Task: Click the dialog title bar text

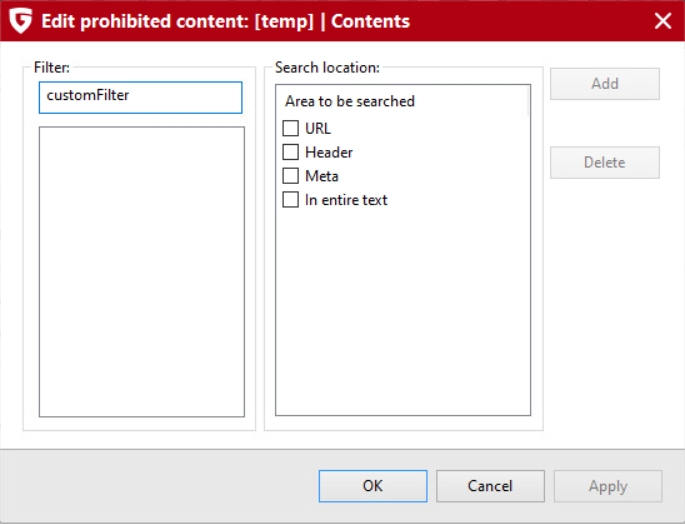Action: (x=225, y=21)
